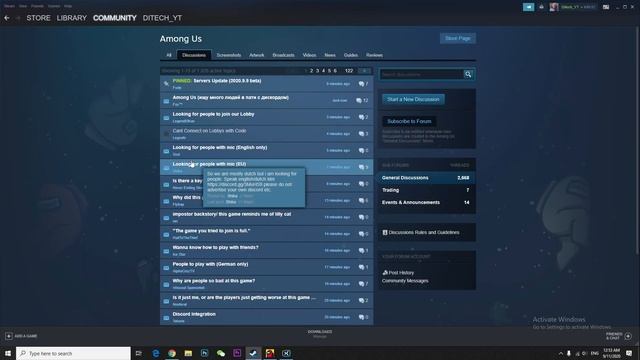Open Impostor backstory thread
640x360 pixels.
pyautogui.click(x=266, y=217)
